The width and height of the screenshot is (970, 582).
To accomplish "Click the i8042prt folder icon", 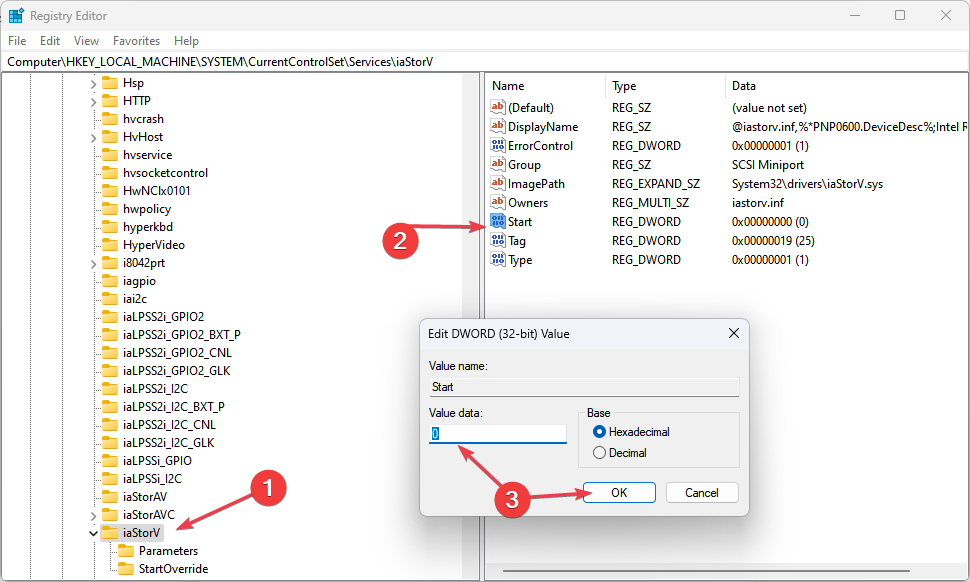I will pos(109,262).
